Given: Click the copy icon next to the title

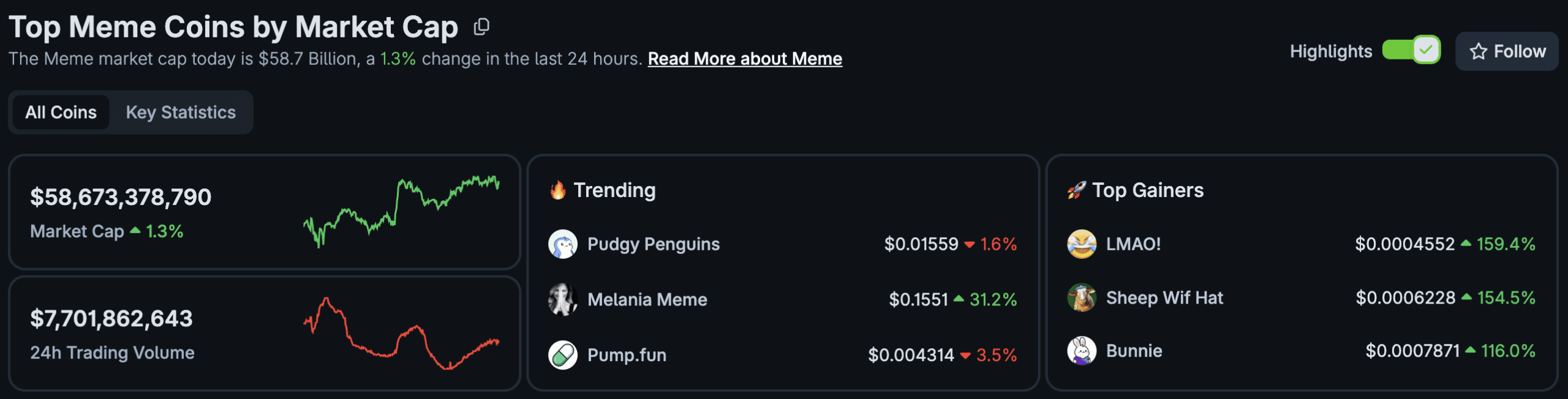Looking at the screenshot, I should pyautogui.click(x=481, y=27).
